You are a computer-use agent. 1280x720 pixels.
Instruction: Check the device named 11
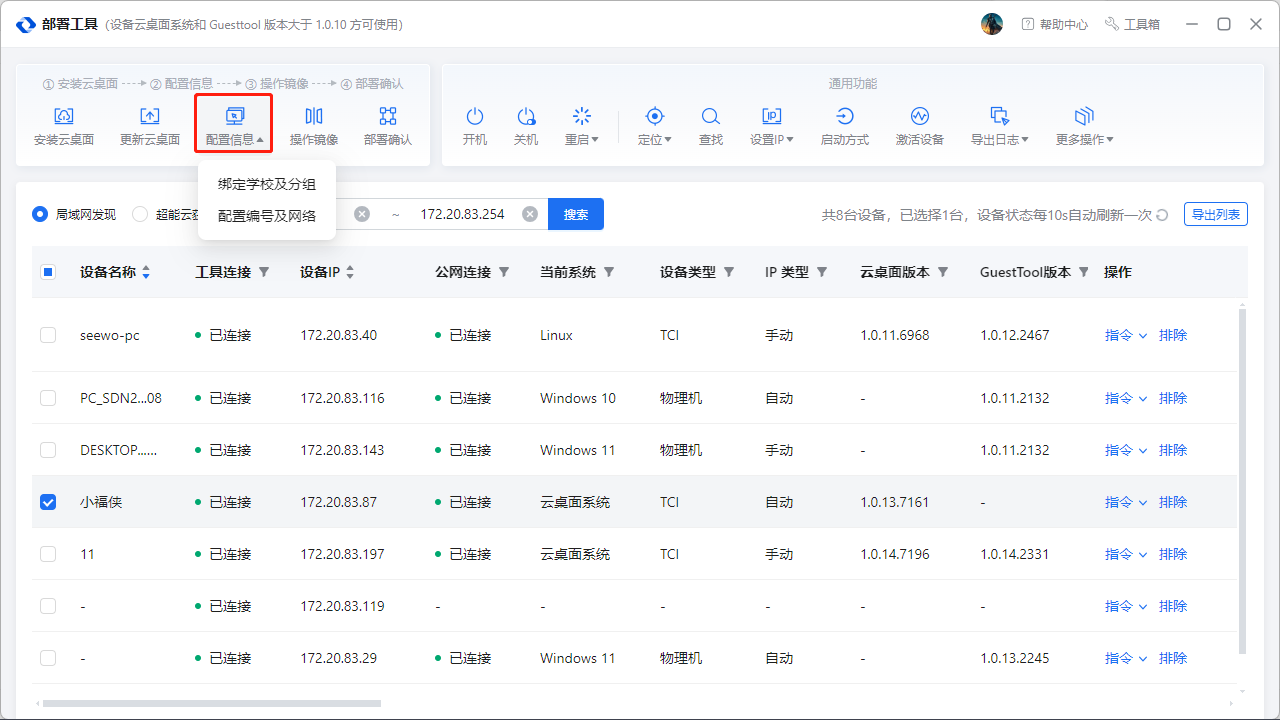[48, 554]
